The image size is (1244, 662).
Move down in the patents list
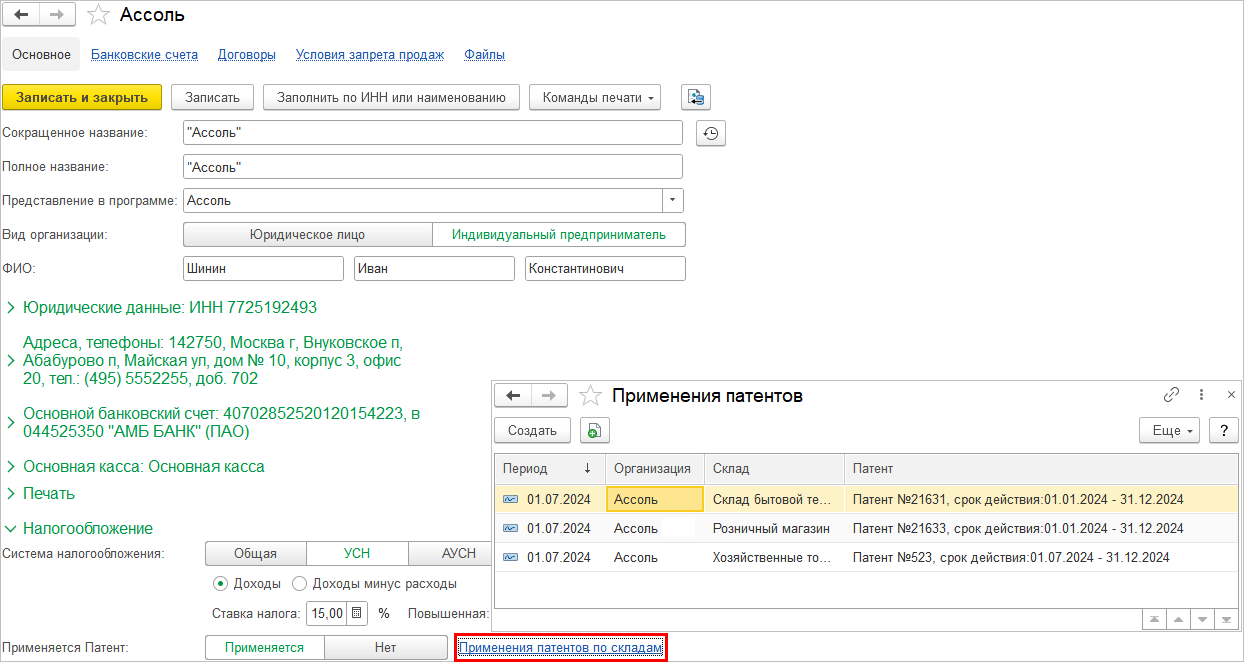(1202, 620)
